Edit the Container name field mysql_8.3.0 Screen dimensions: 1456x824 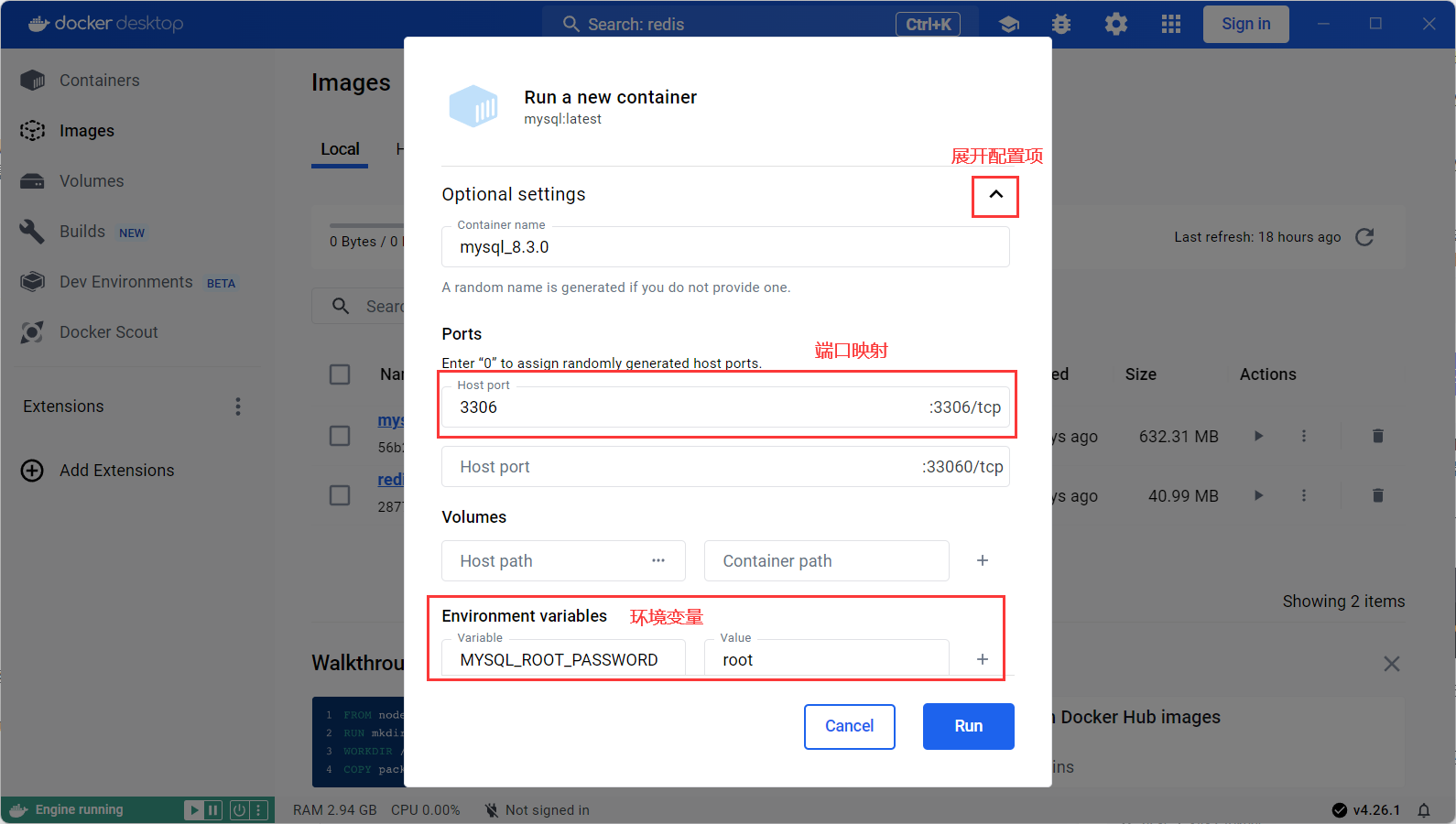[725, 247]
